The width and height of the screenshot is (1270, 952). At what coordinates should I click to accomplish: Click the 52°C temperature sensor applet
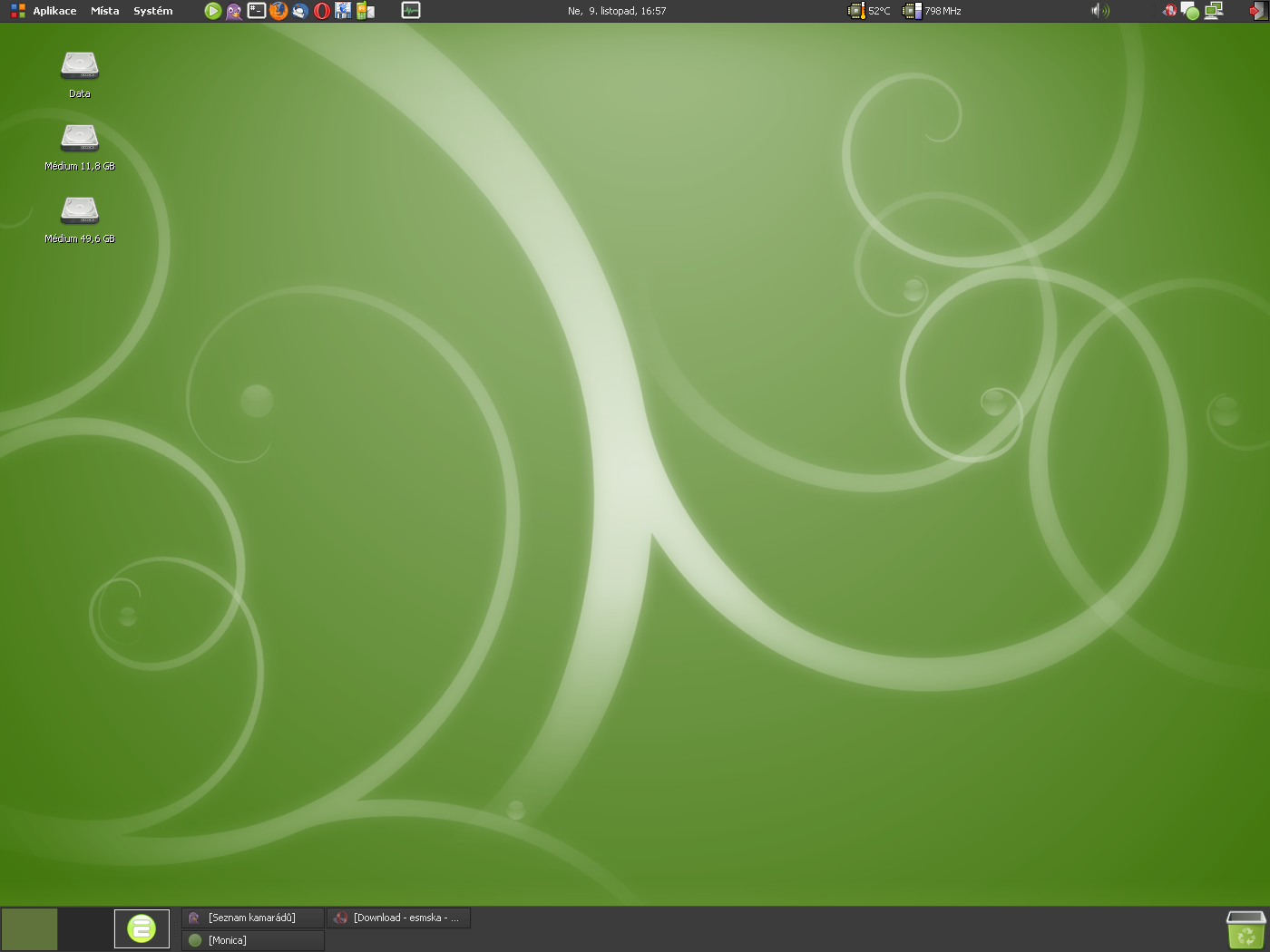click(869, 11)
